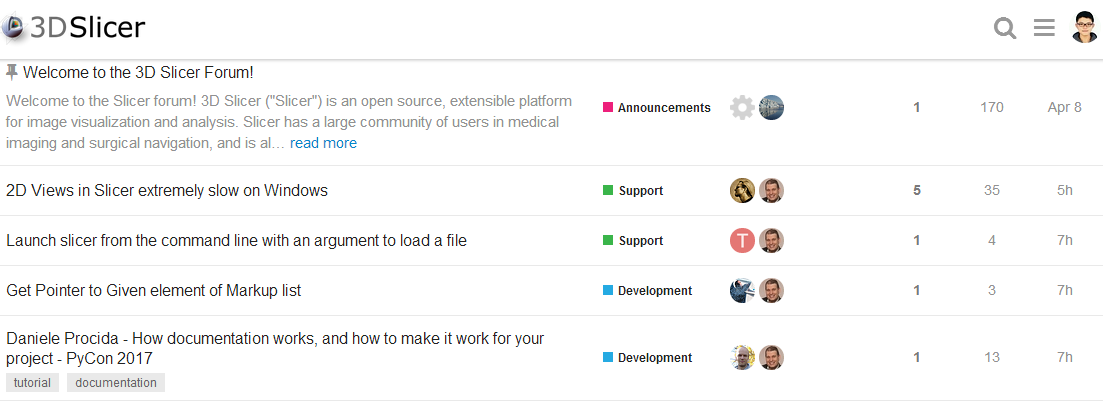
Task: Click first poster avatar on Markup list topic
Action: click(742, 291)
